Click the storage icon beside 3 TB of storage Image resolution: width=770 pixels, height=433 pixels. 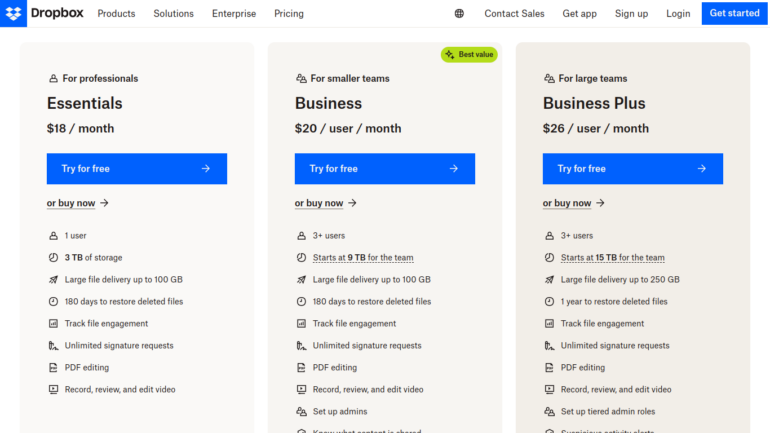pos(53,258)
